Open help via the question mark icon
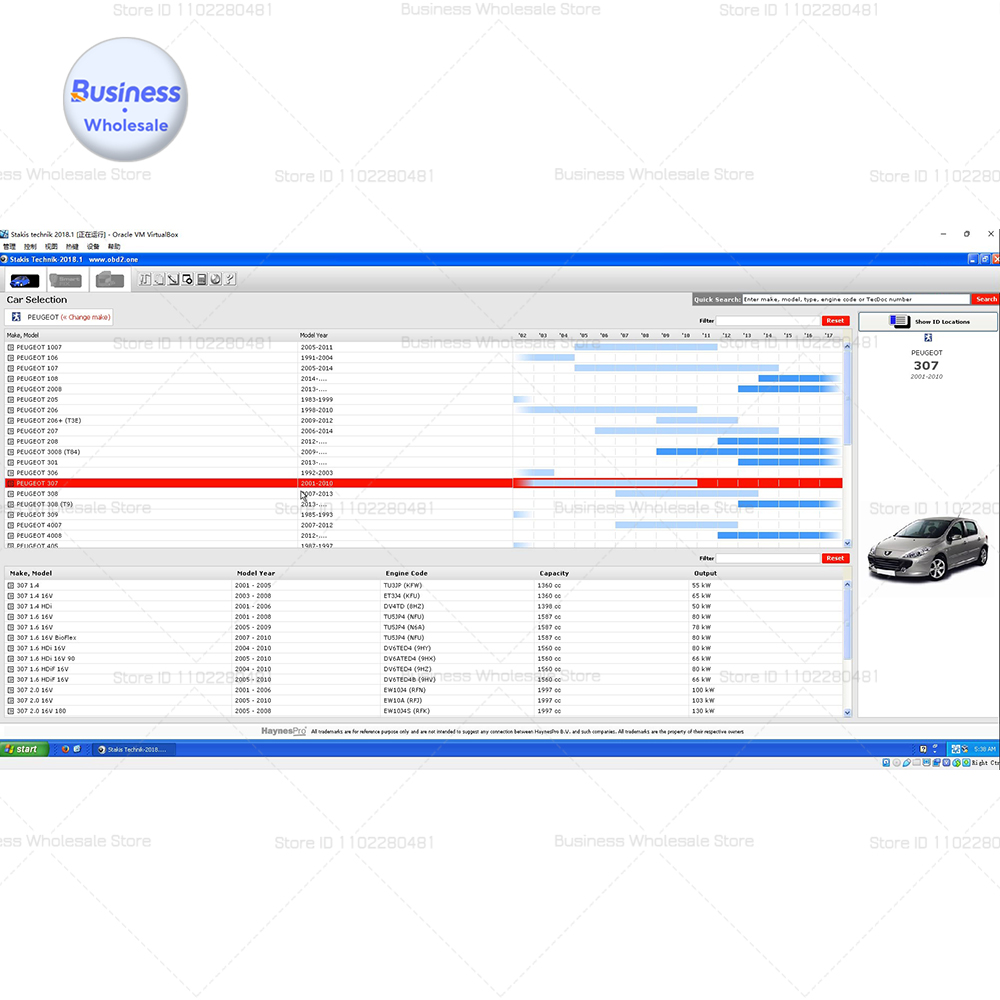The width and height of the screenshot is (1000, 1000). pos(230,279)
